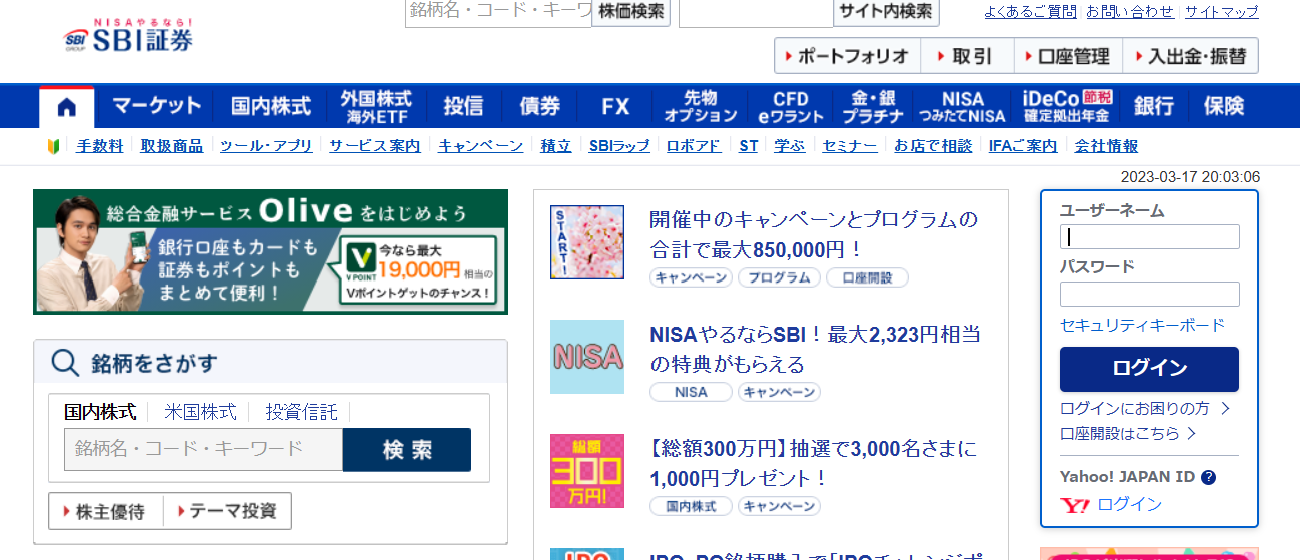1300x560 pixels.
Task: Open the 取扱商品 link
Action: tap(172, 146)
